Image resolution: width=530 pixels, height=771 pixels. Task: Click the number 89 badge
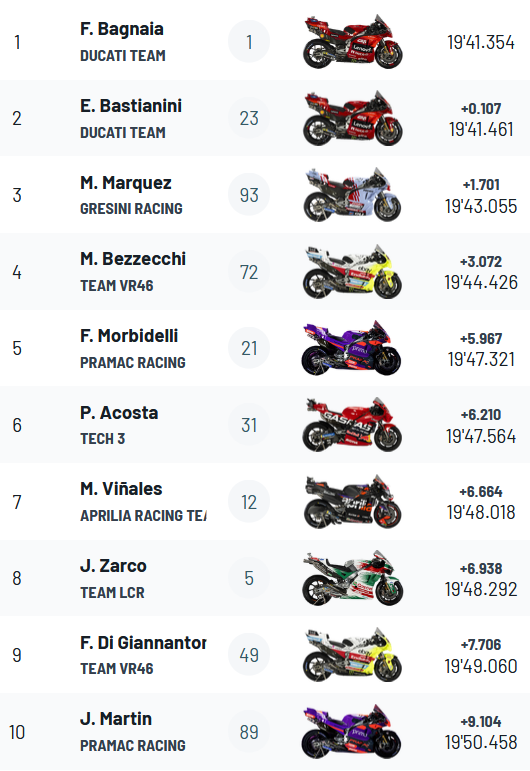click(x=249, y=732)
